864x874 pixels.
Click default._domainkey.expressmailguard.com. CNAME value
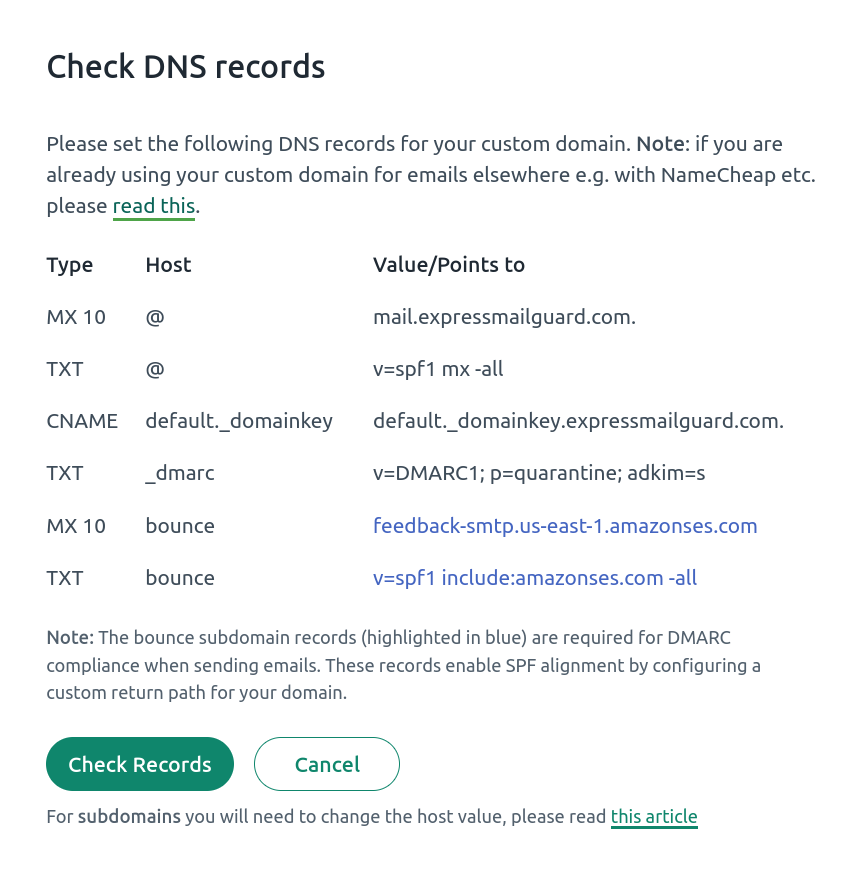tap(578, 421)
